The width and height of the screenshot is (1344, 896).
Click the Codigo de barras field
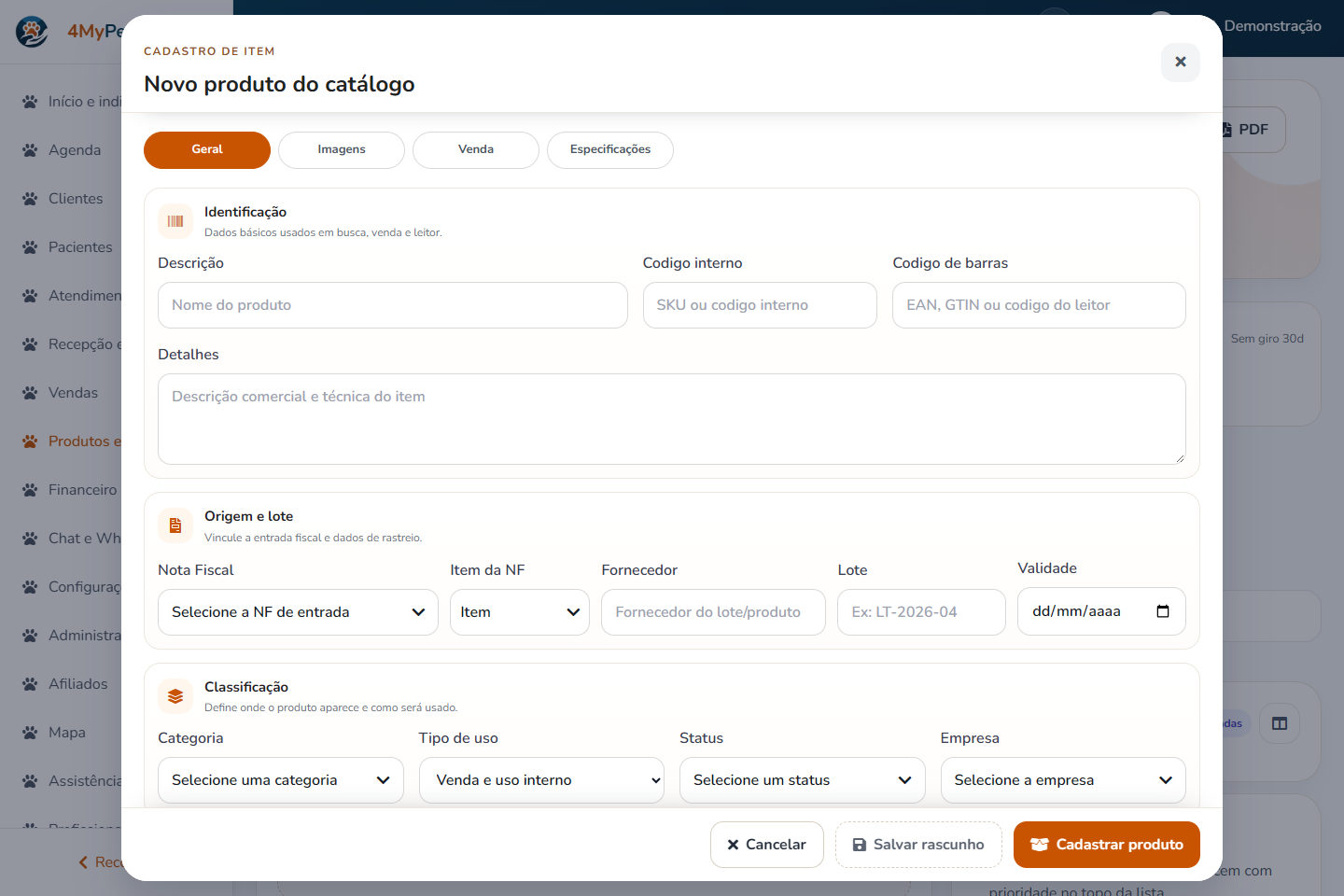pos(1039,305)
